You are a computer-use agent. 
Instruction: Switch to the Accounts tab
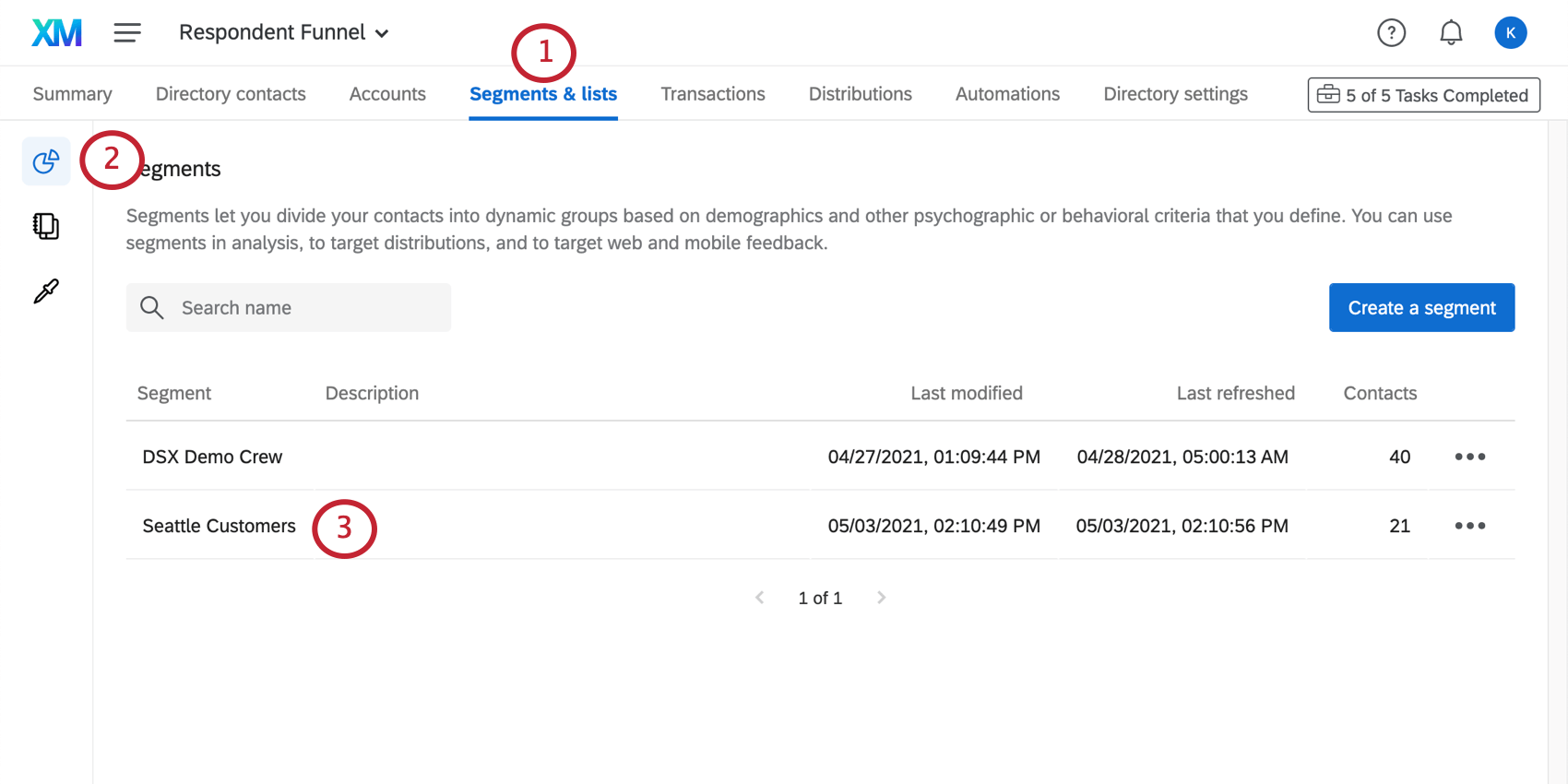(x=387, y=94)
